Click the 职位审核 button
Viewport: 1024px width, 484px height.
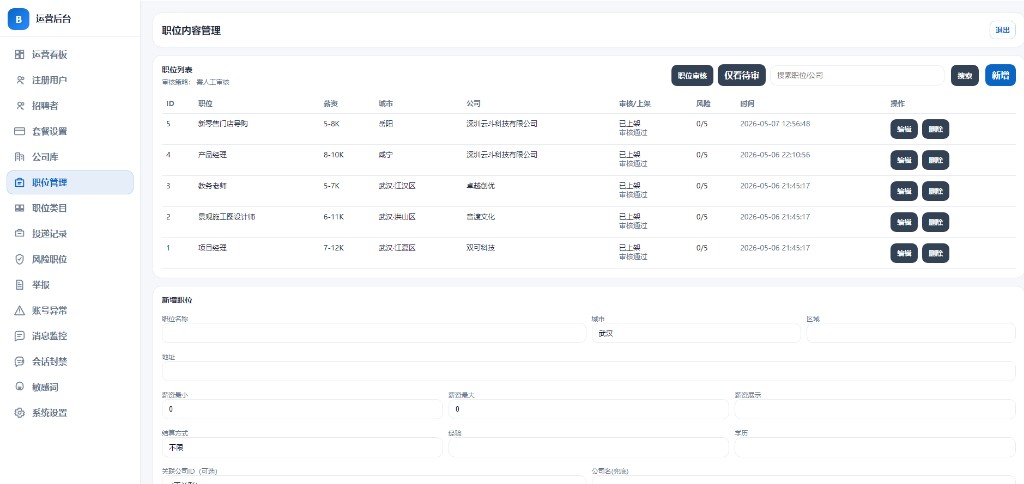pyautogui.click(x=692, y=75)
